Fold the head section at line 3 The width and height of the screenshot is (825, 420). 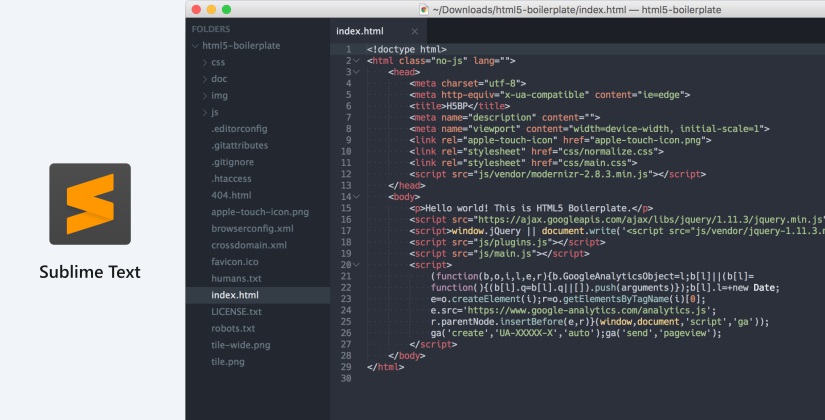[355, 73]
